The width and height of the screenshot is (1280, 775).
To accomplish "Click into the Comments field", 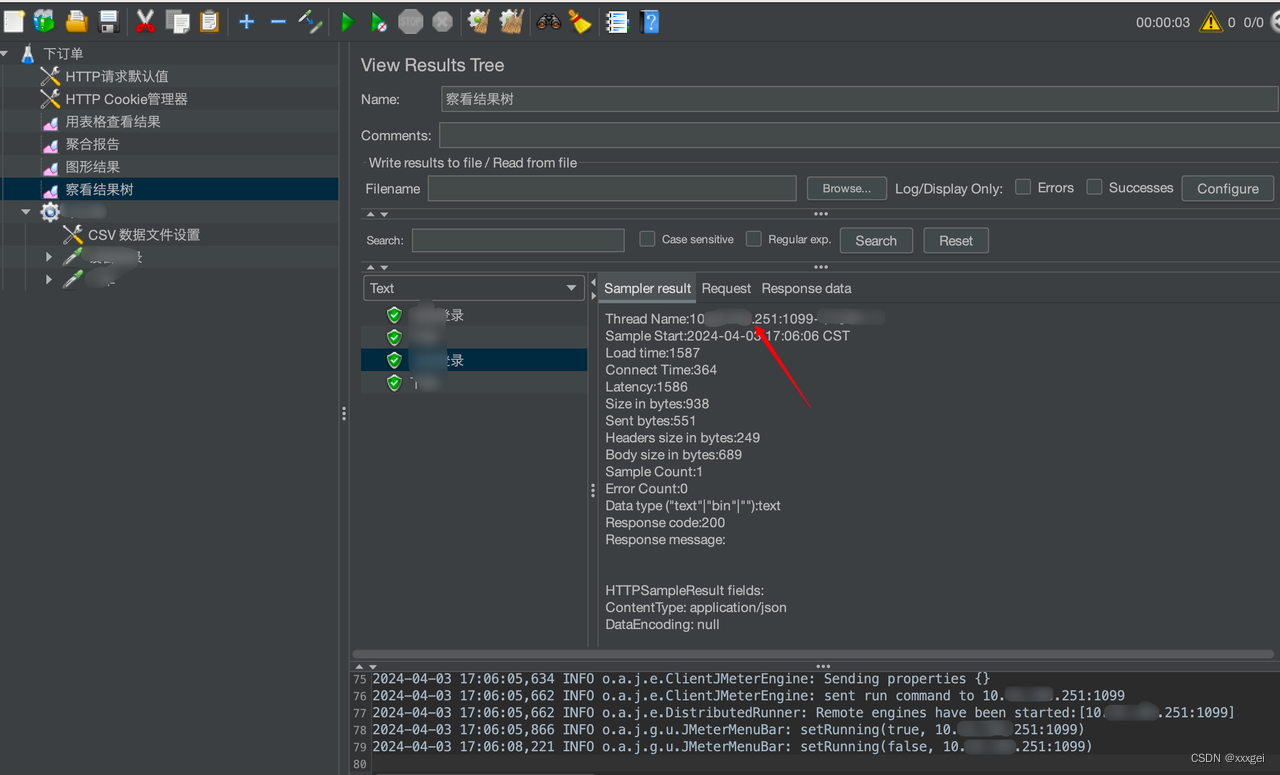I will (x=858, y=135).
